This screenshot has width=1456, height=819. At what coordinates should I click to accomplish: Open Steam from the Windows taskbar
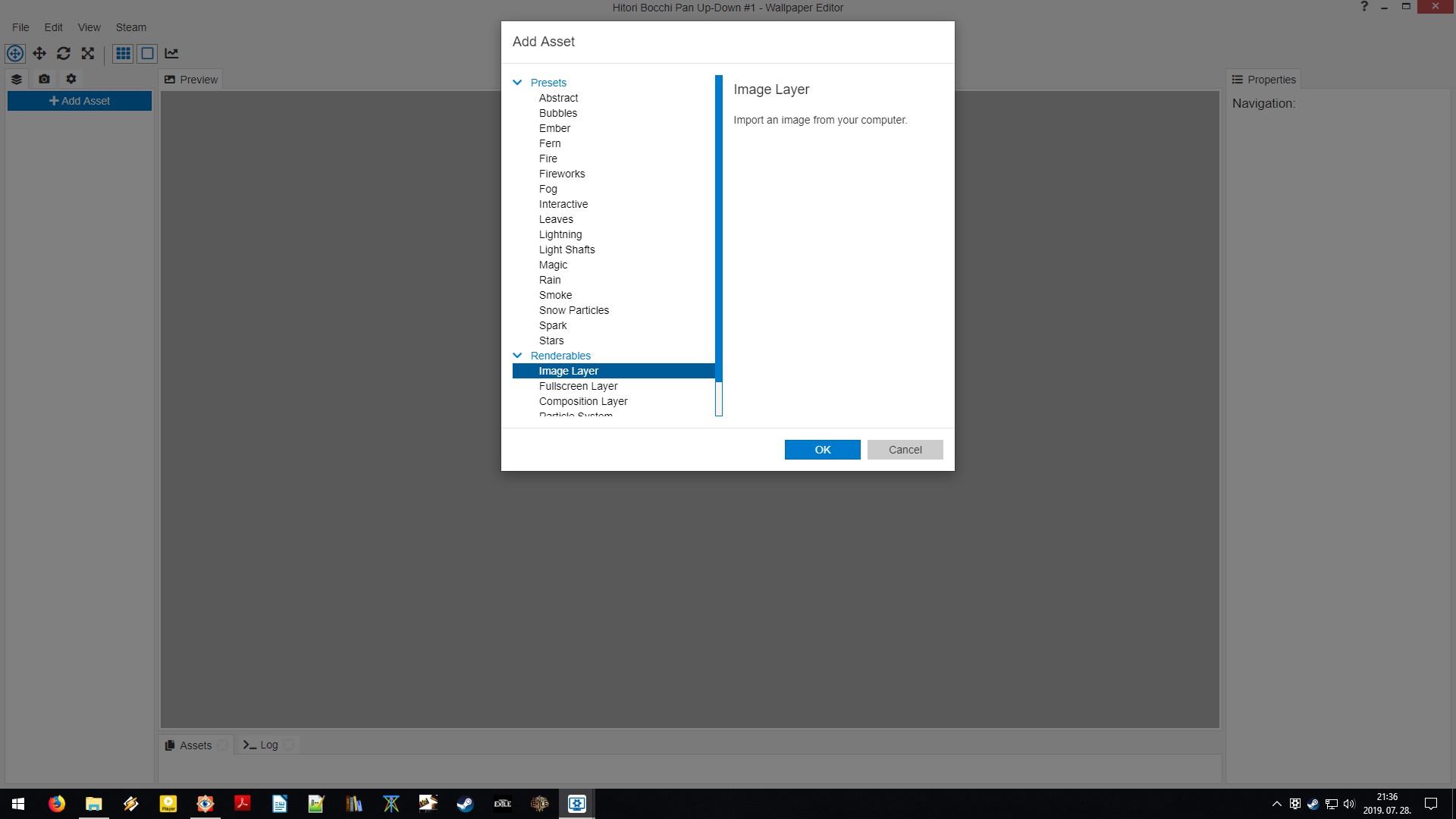pos(465,804)
